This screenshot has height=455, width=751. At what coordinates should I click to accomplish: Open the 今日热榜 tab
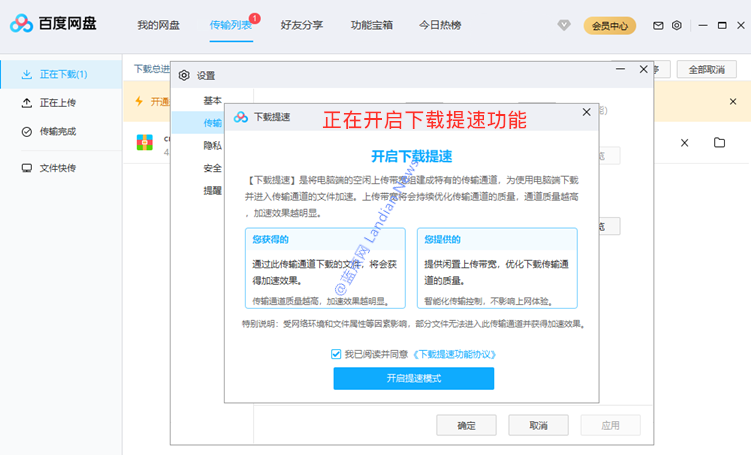pyautogui.click(x=440, y=25)
